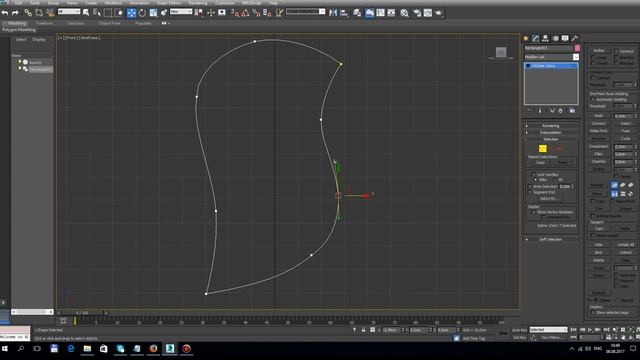Image resolution: width=640 pixels, height=360 pixels.
Task: Activate the Select and Rotate tool
Action: point(142,13)
